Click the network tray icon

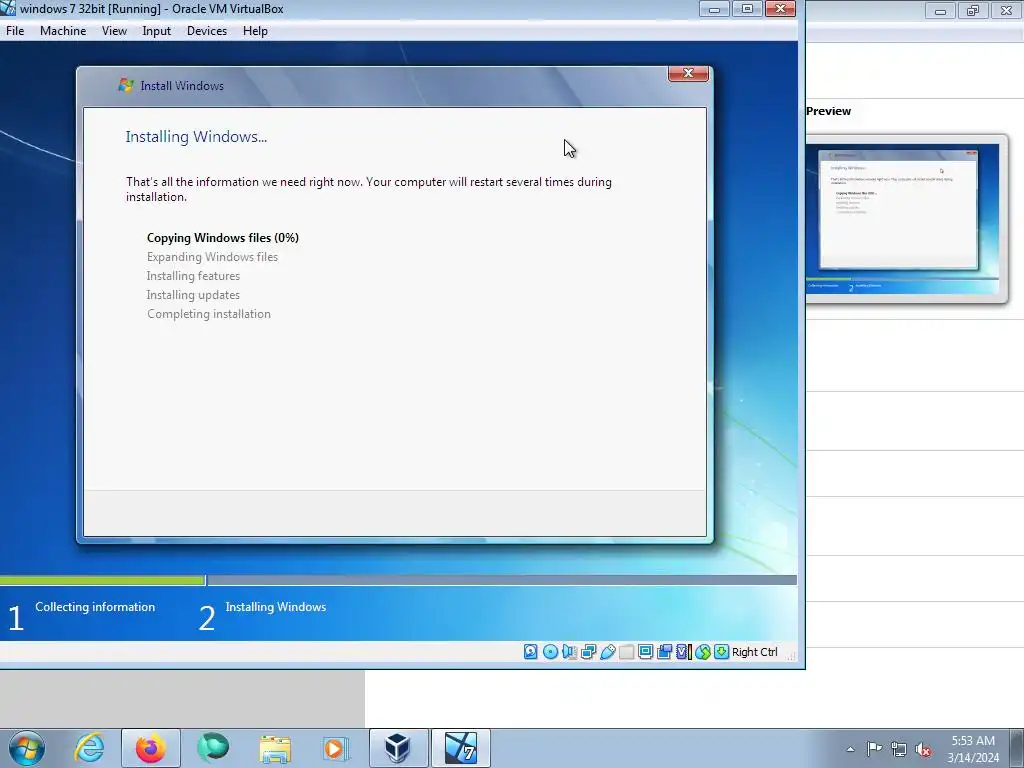point(899,749)
